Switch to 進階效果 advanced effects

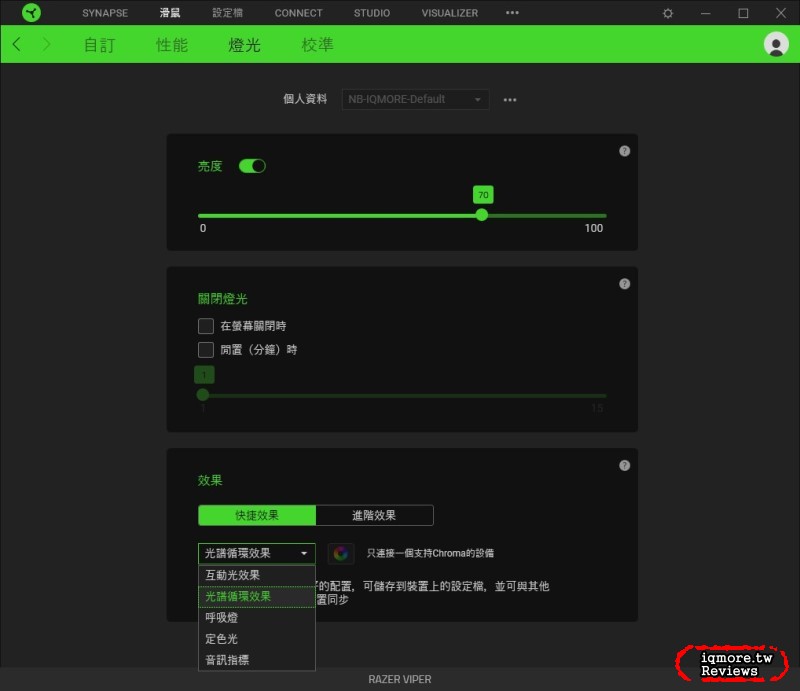374,515
